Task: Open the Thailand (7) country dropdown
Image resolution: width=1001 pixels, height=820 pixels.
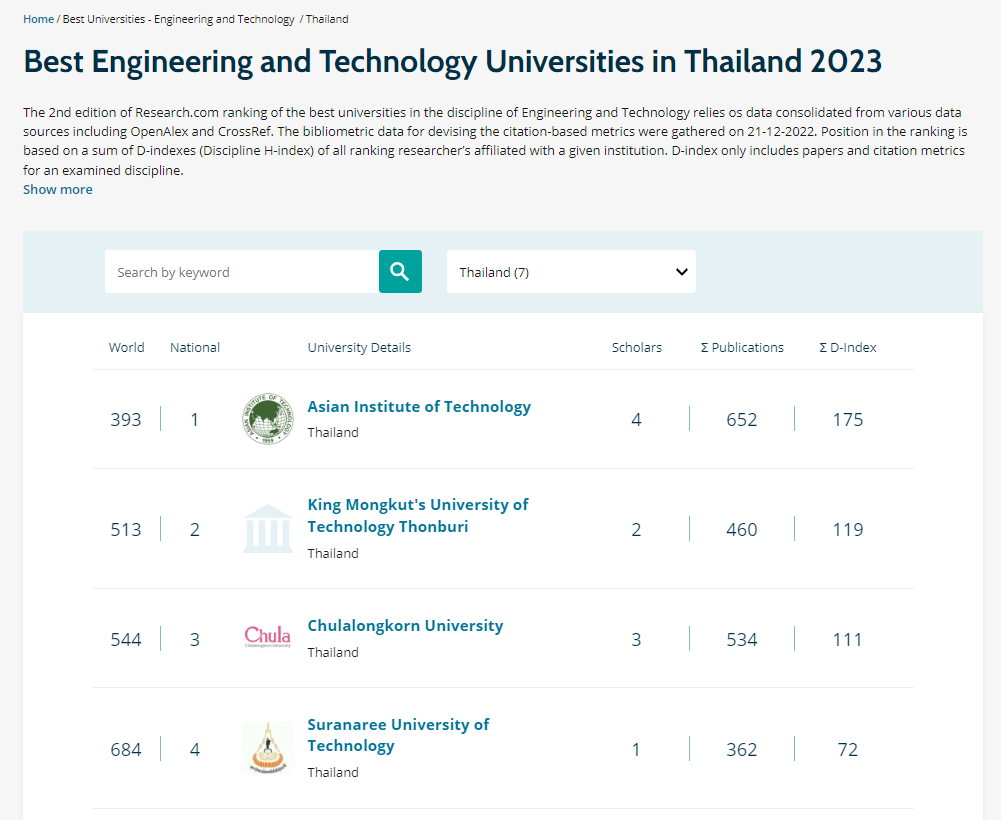Action: coord(571,271)
